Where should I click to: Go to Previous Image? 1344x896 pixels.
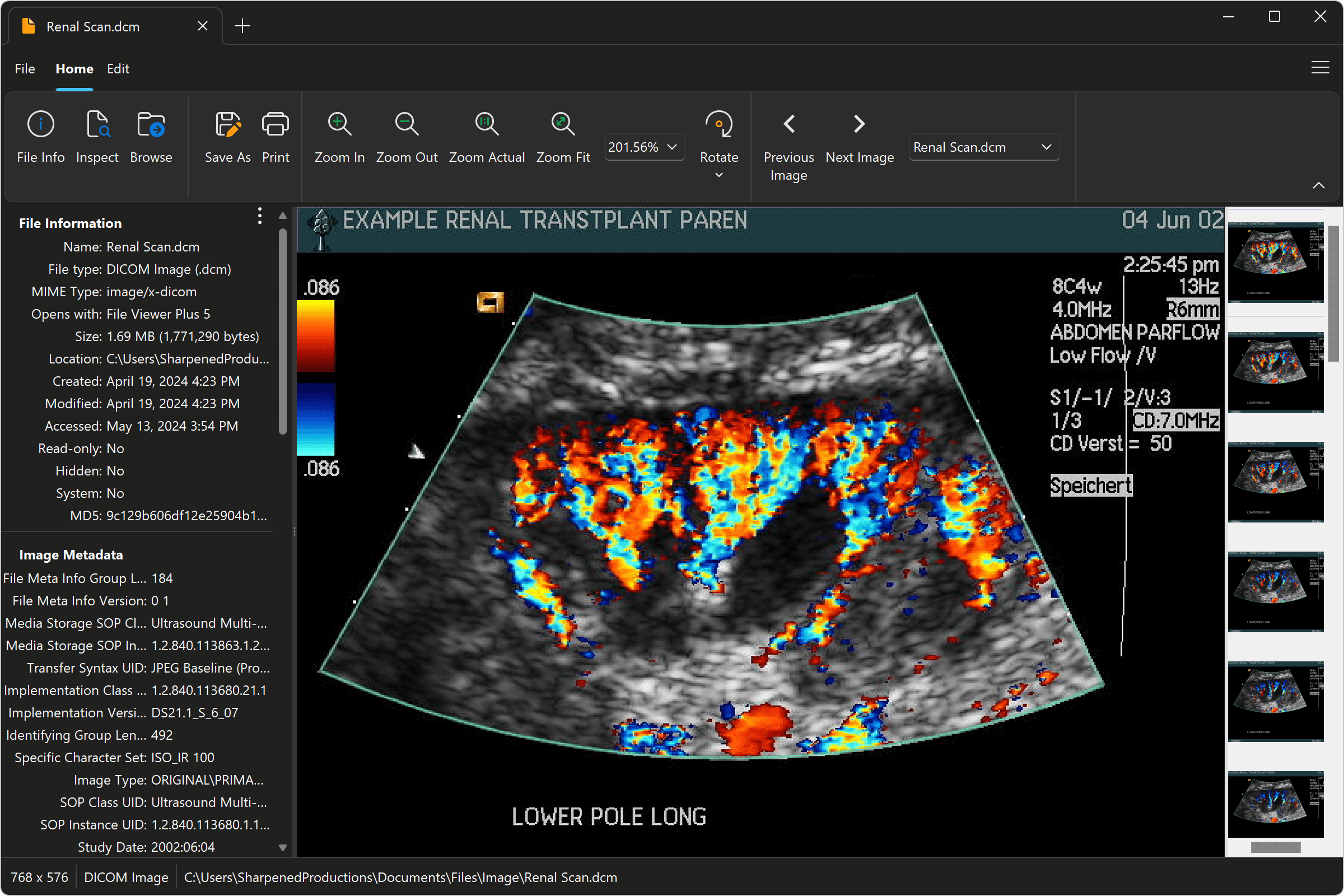(x=788, y=124)
